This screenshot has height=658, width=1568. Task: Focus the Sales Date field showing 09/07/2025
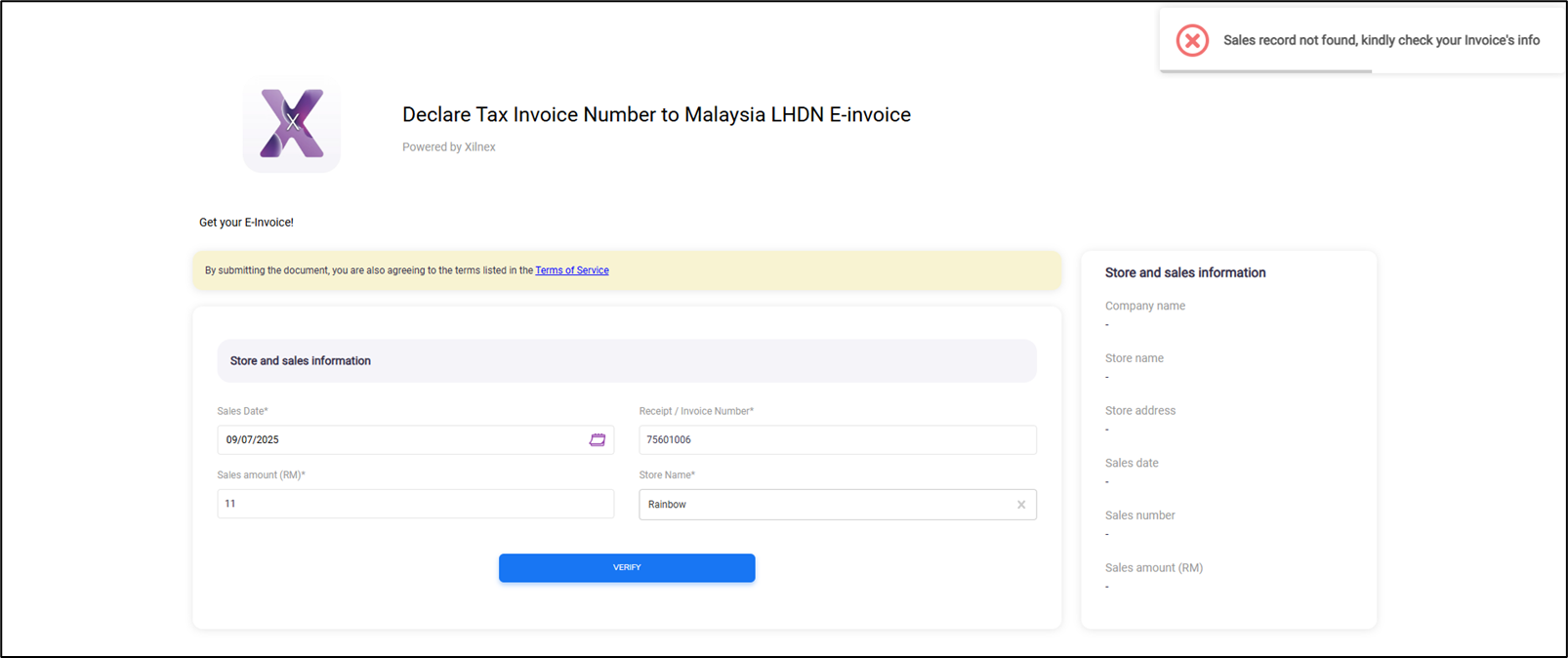coord(400,440)
